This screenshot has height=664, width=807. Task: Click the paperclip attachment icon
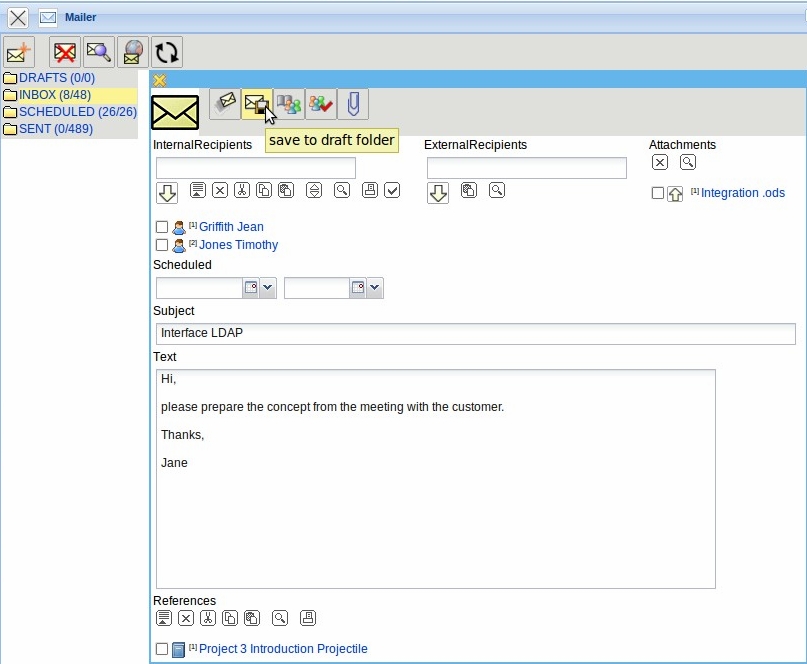pyautogui.click(x=353, y=104)
